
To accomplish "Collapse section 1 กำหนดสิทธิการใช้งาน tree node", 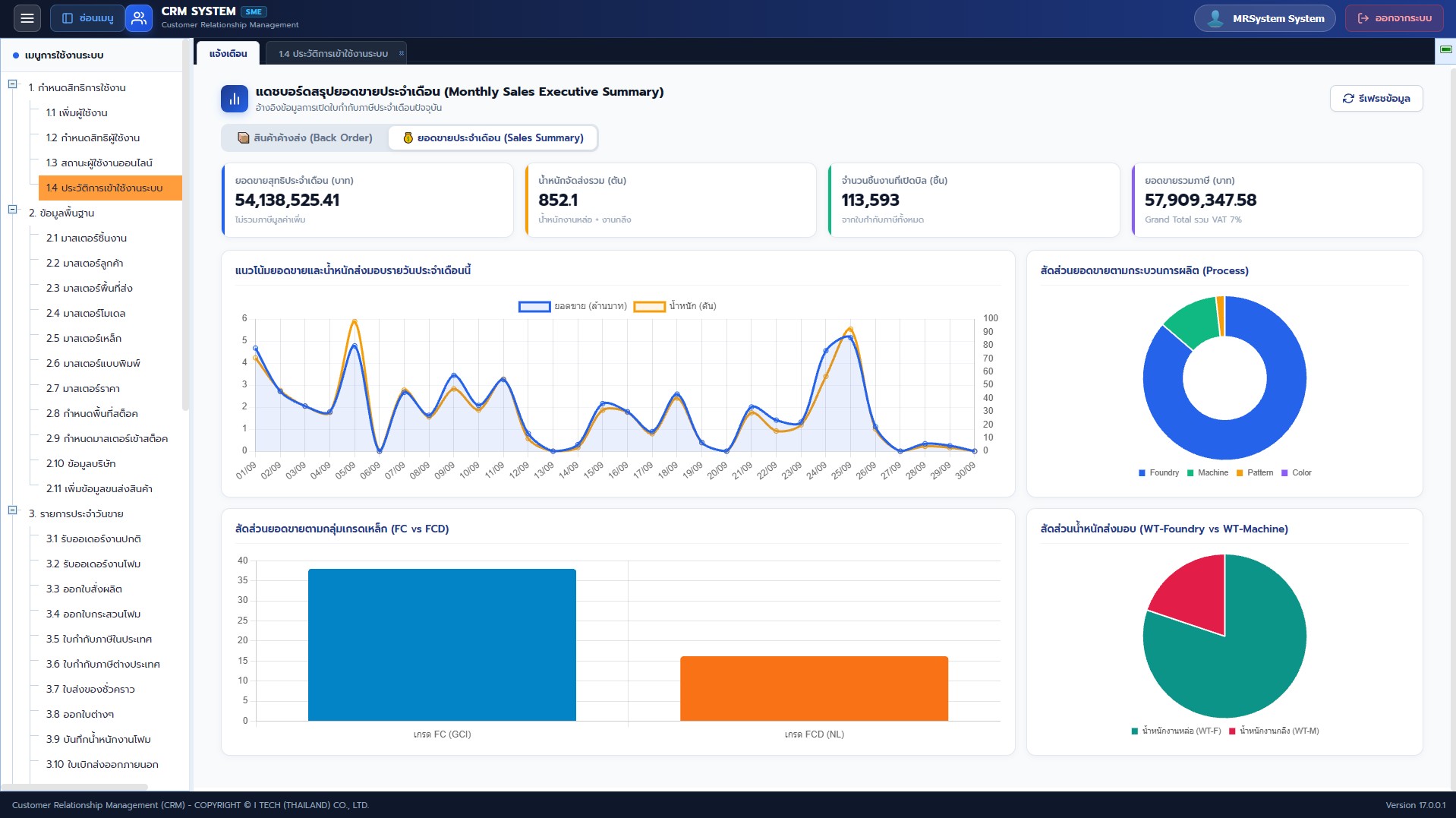I will click(x=12, y=84).
